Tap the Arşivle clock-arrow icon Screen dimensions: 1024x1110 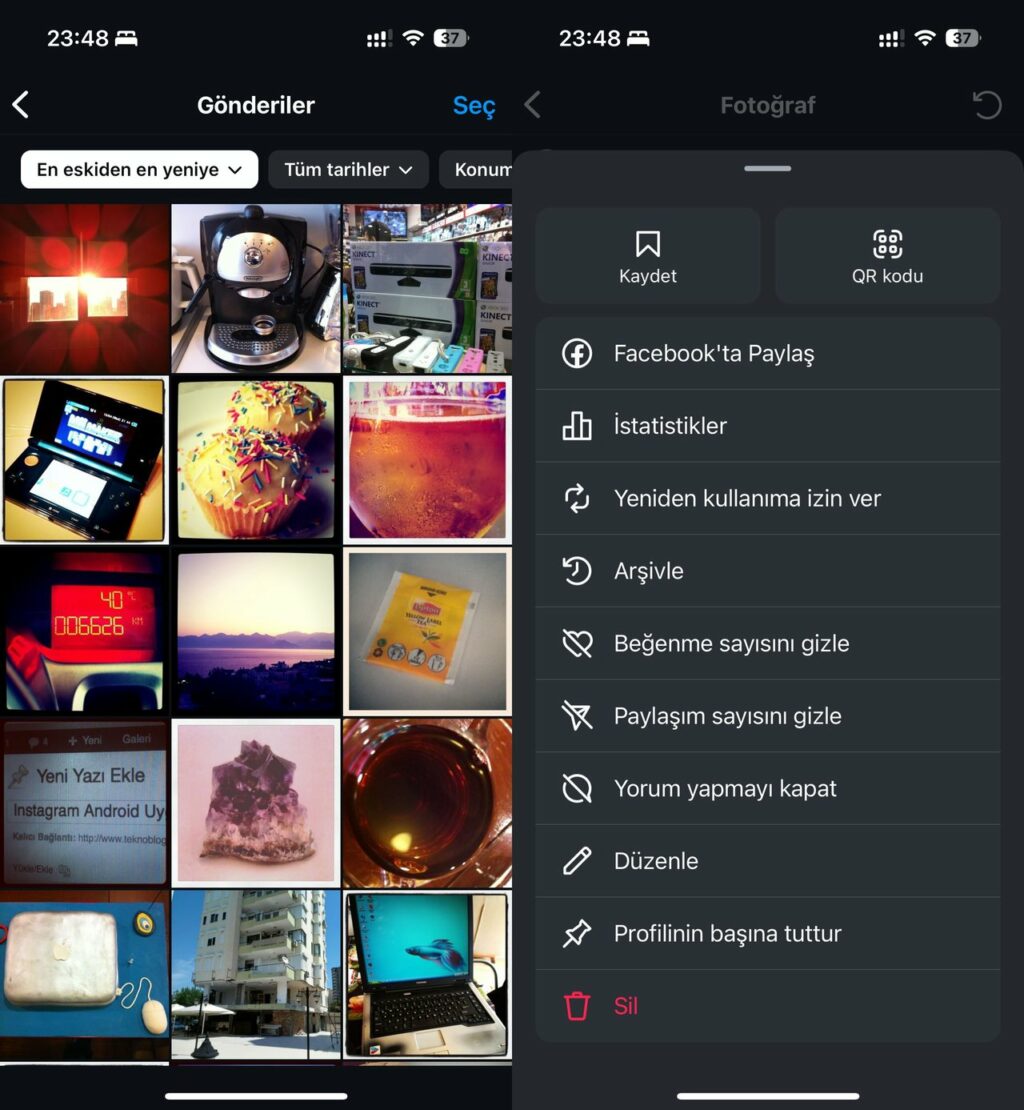tap(576, 571)
